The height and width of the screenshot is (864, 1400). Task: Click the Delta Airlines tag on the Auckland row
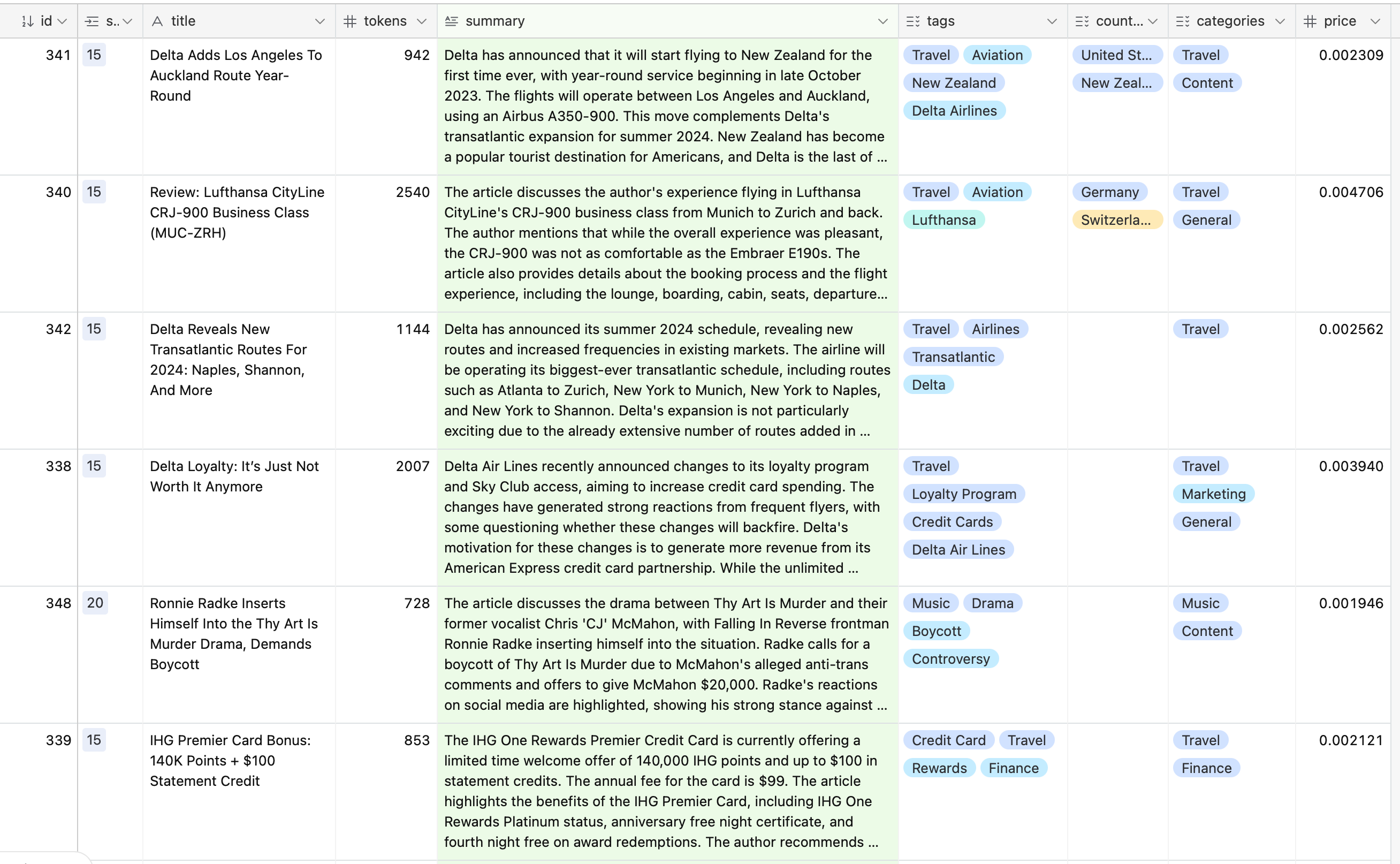(953, 110)
